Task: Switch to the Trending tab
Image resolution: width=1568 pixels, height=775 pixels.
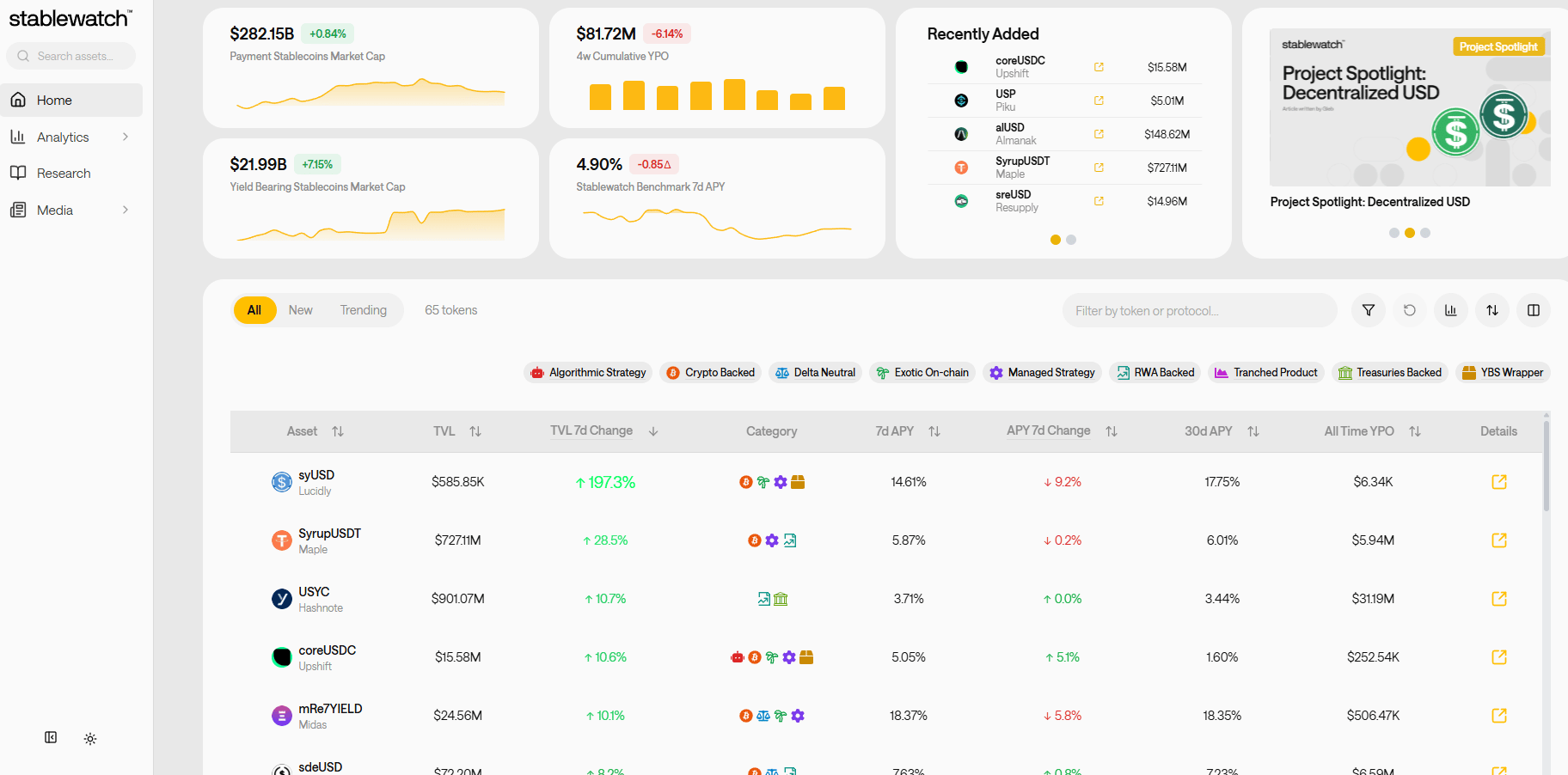Action: [364, 310]
